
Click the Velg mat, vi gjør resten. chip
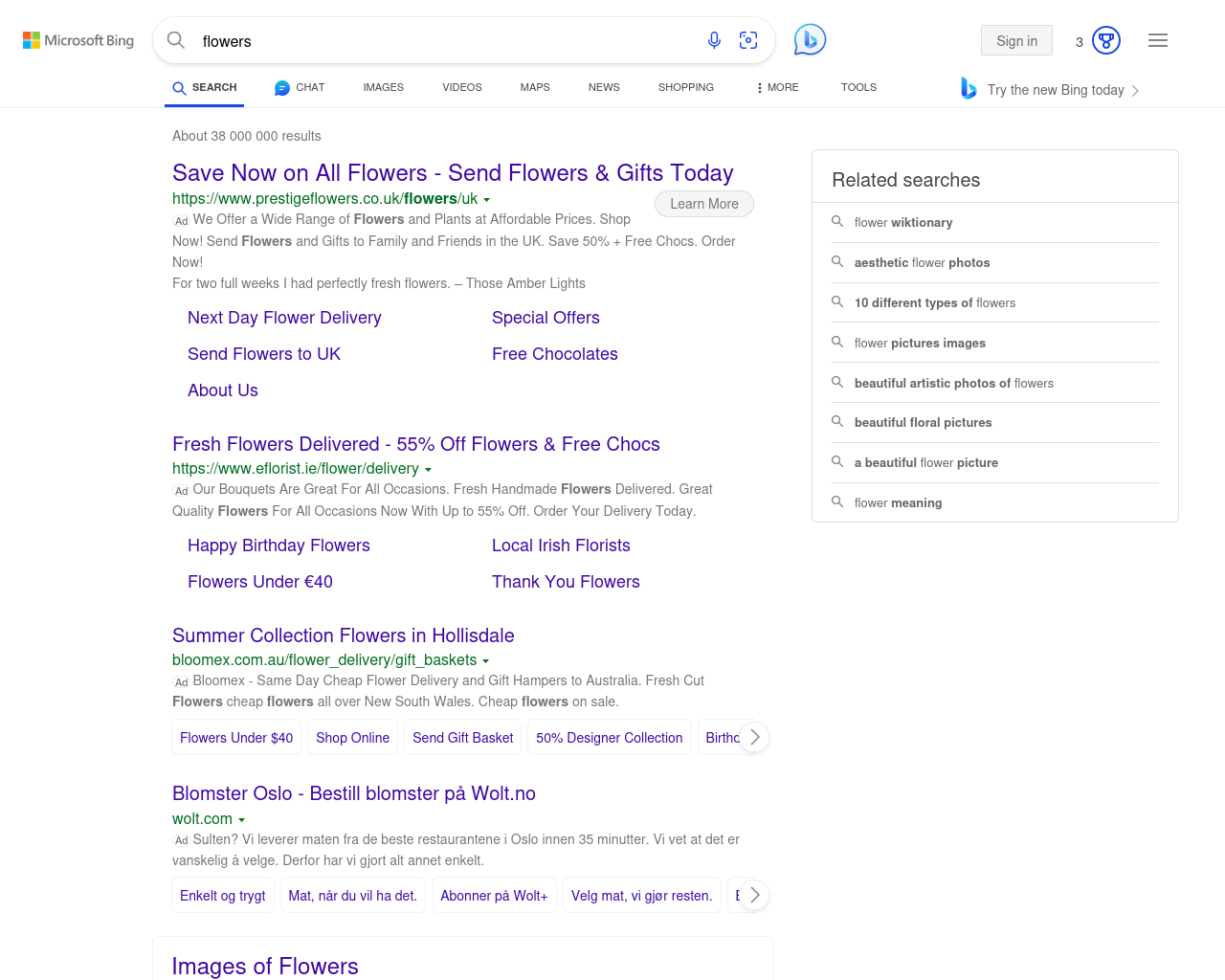(642, 895)
